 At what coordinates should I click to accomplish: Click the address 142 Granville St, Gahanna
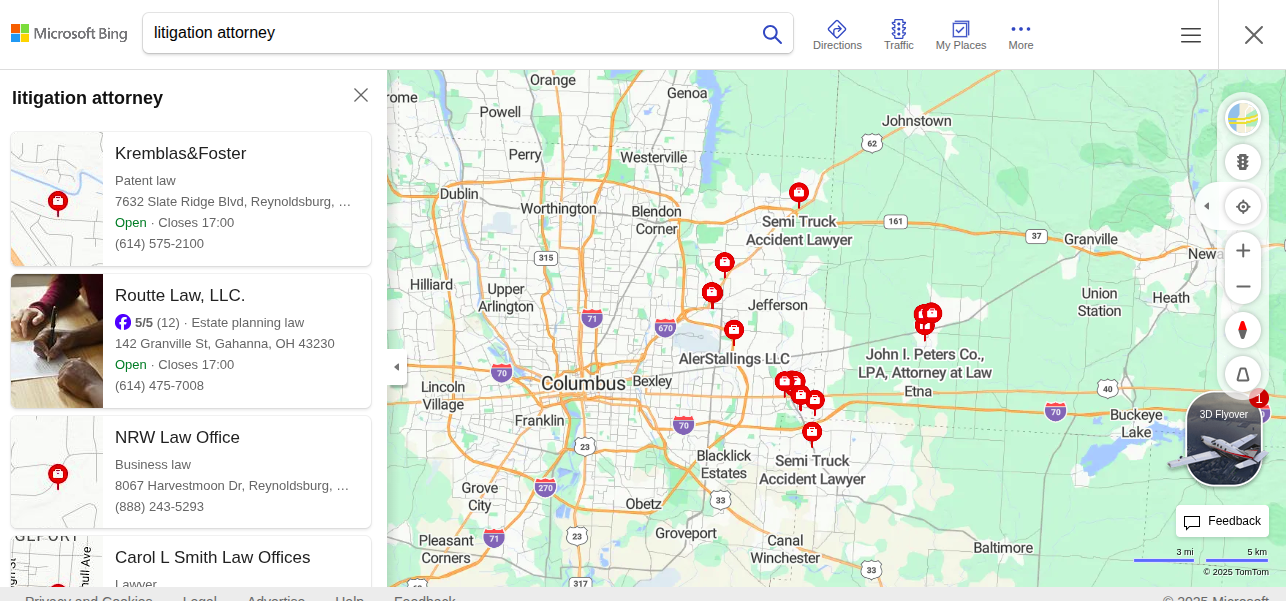coord(225,343)
